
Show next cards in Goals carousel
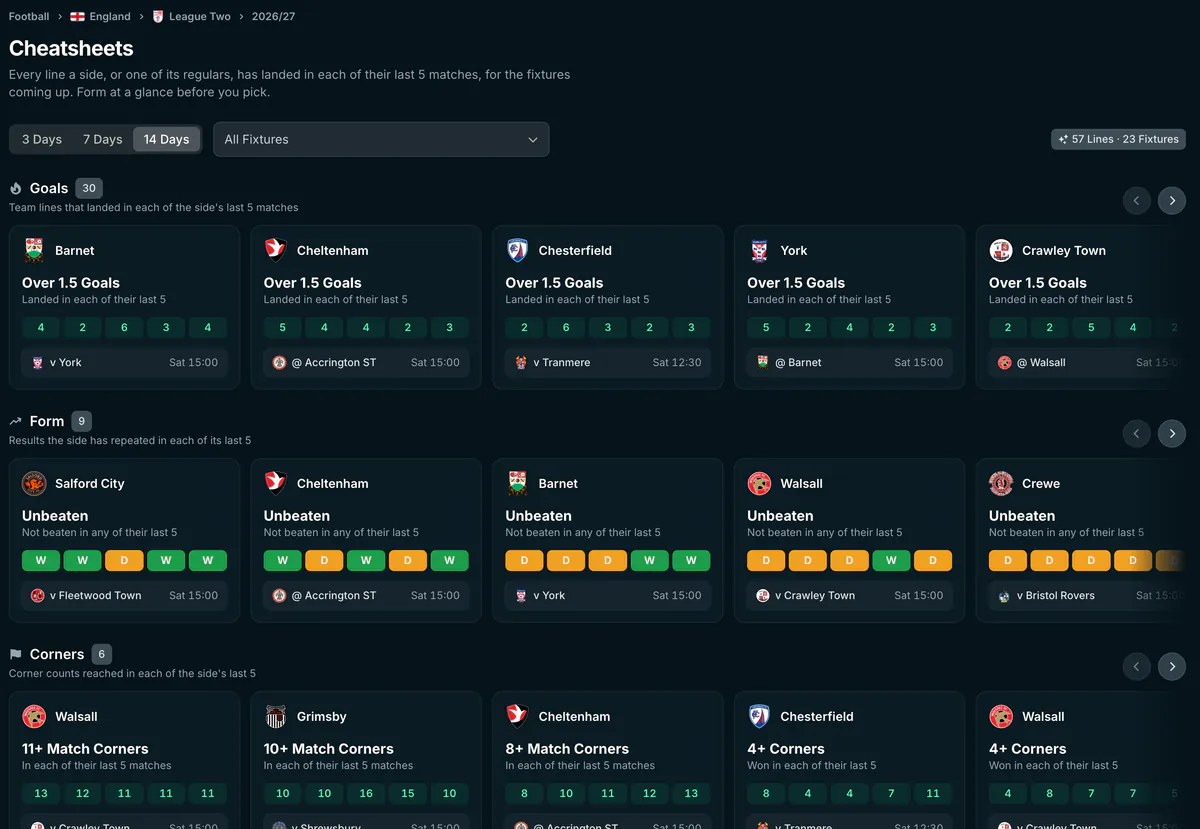[1172, 200]
